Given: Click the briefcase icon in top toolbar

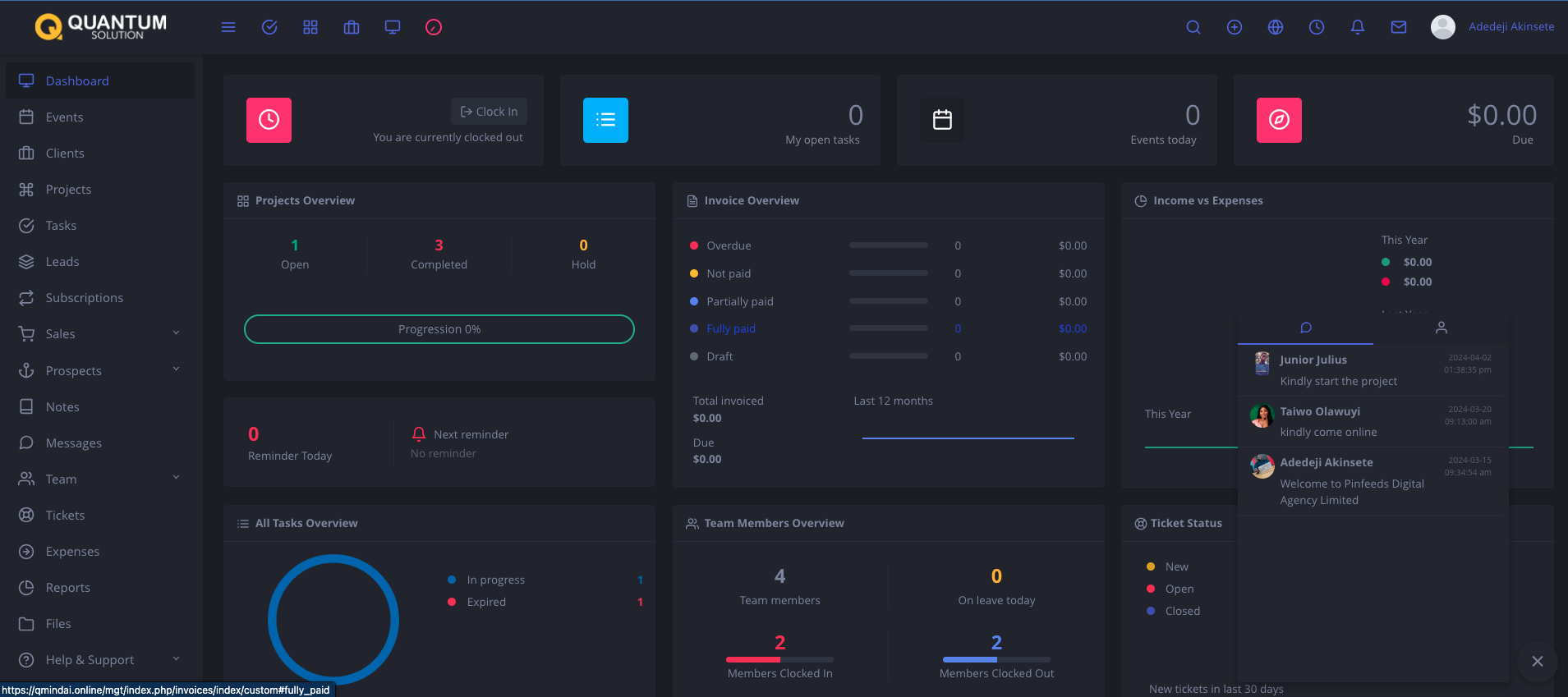Looking at the screenshot, I should click(352, 27).
